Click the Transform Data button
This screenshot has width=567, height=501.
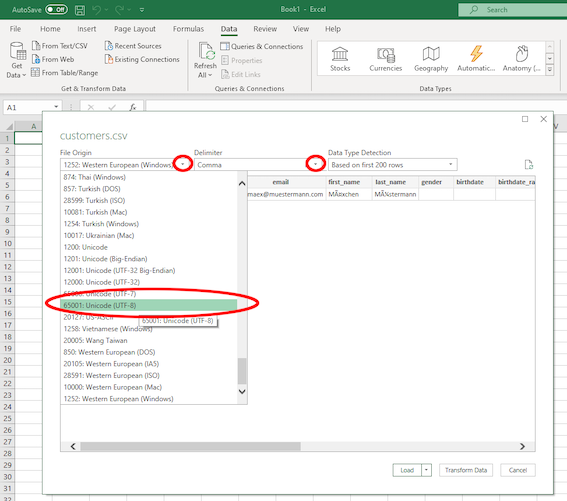click(x=466, y=470)
